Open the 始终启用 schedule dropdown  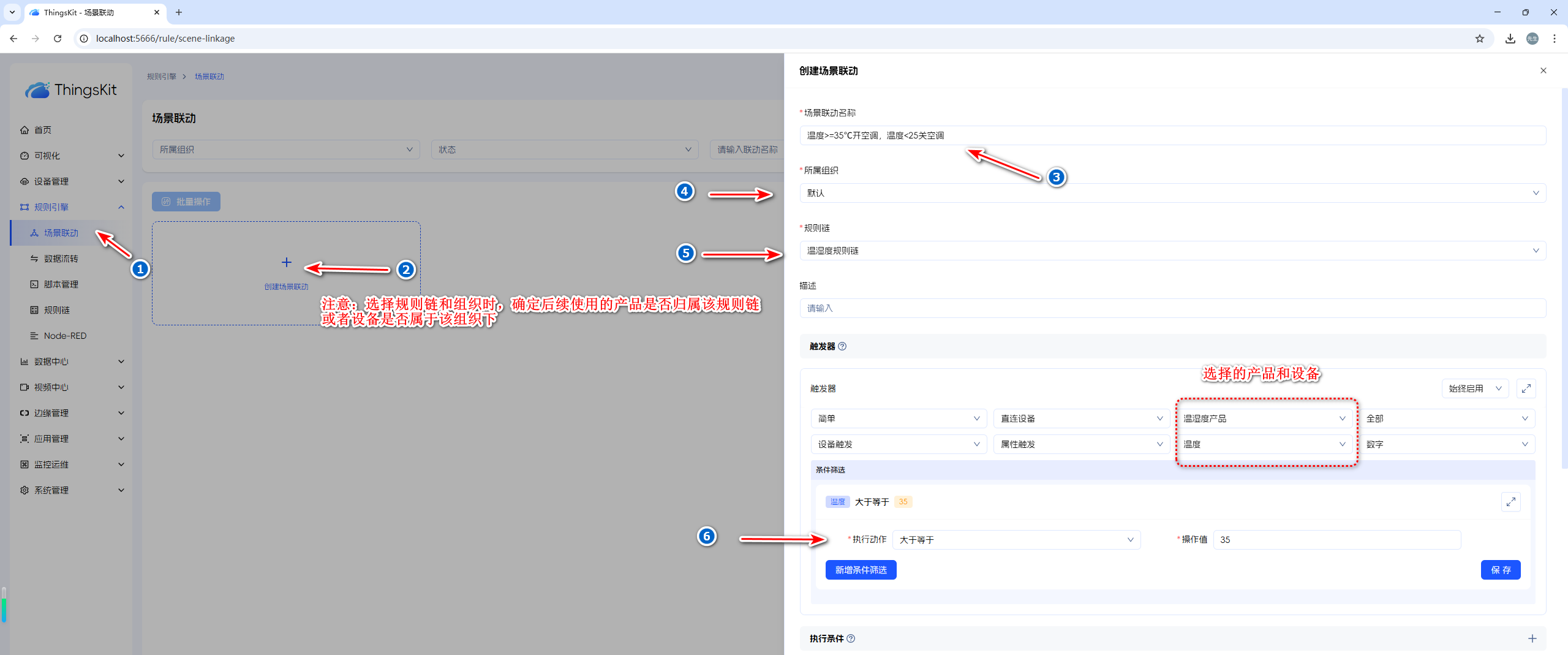tap(1475, 388)
